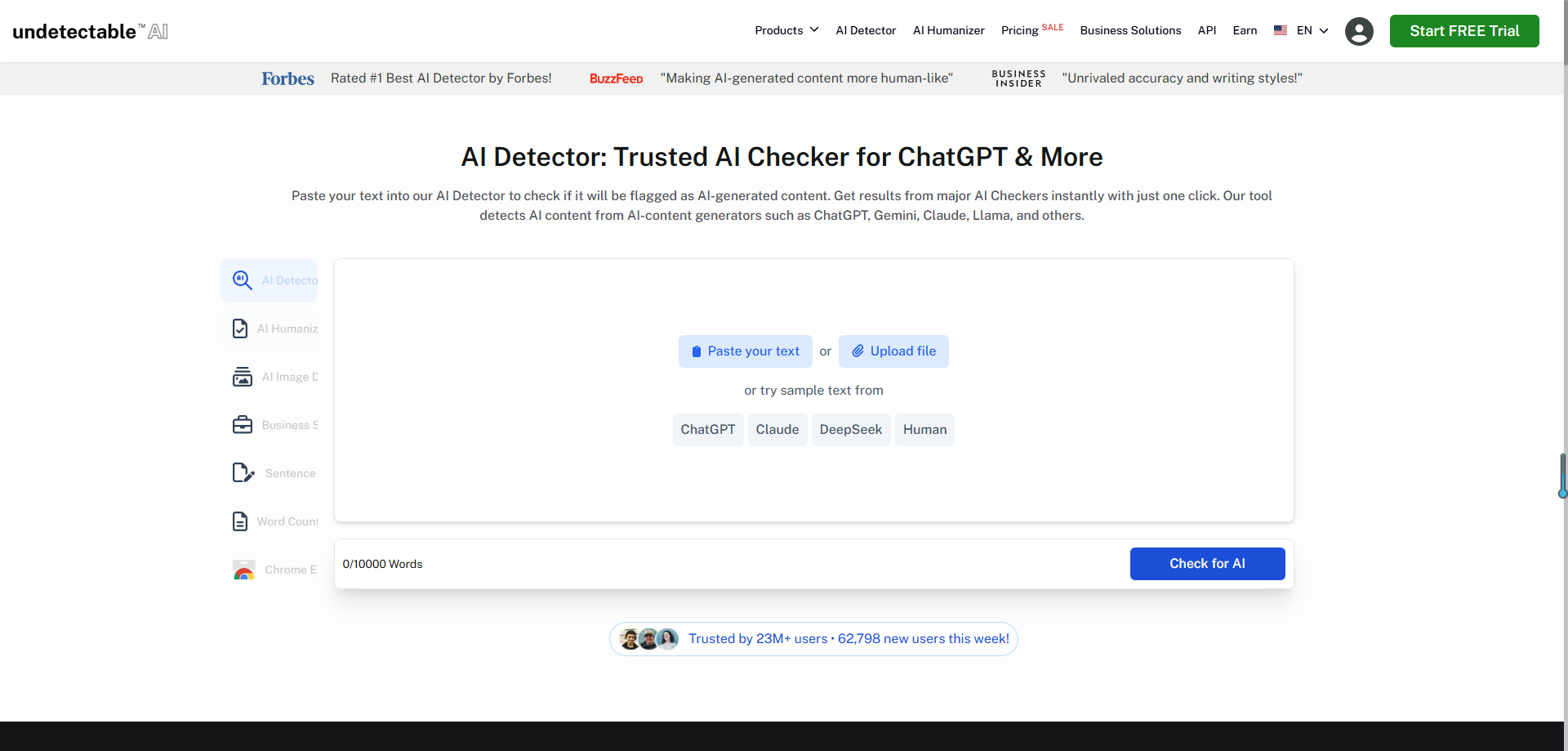The height and width of the screenshot is (751, 1568).
Task: Click the Business Insider logo
Action: tap(1018, 78)
